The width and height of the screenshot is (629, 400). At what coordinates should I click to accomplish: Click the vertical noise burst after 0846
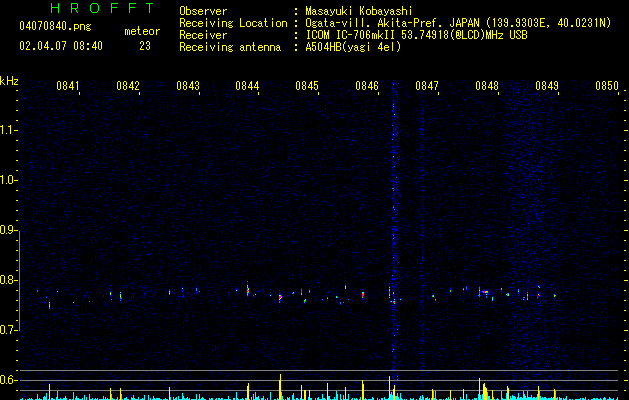[x=394, y=229]
